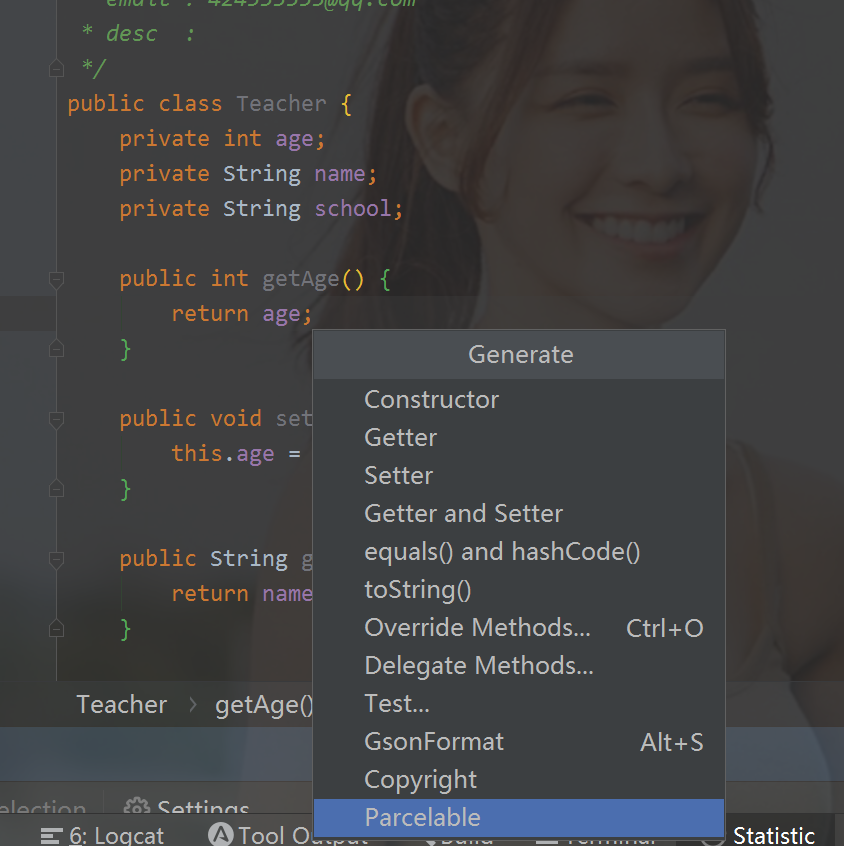
Task: Select the highlighted Parcelable option
Action: (519, 818)
